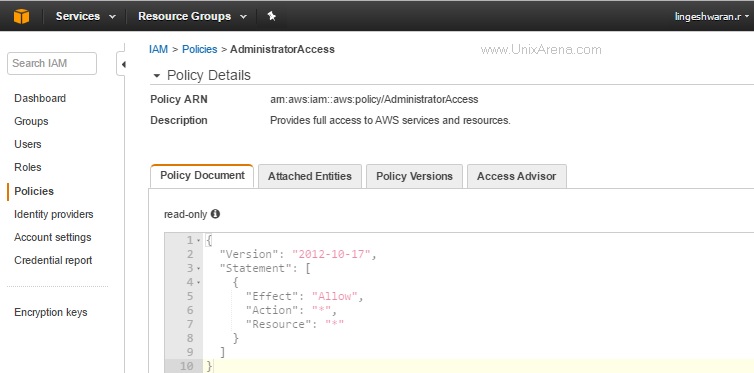The height and width of the screenshot is (373, 754).
Task: Fold the code block at line 1
Action: (199, 240)
